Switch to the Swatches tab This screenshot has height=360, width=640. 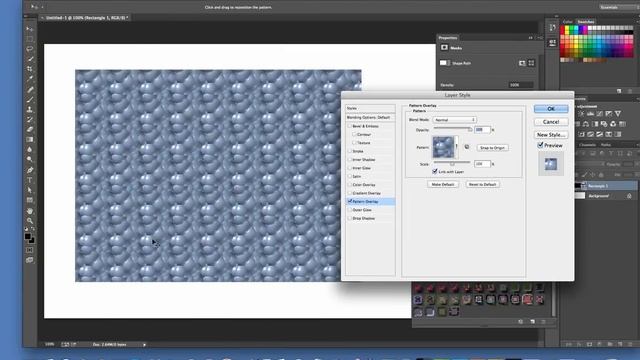click(586, 22)
